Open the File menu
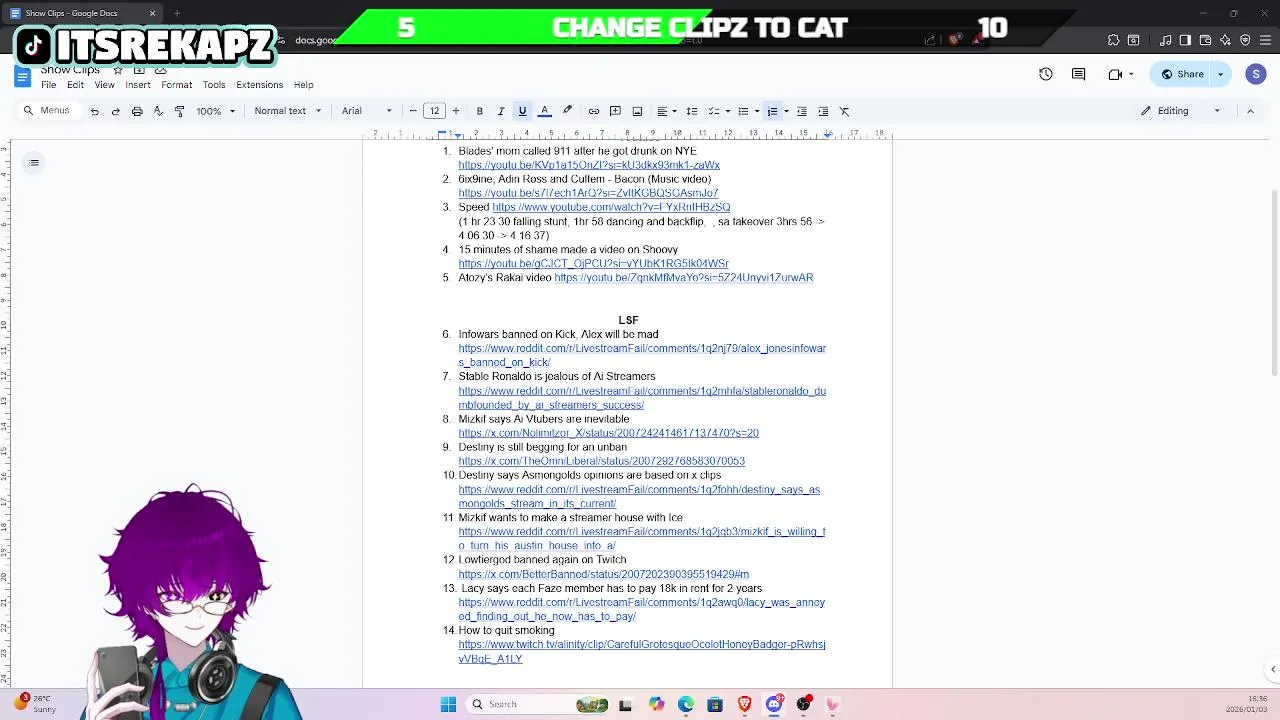The height and width of the screenshot is (720, 1280). (49, 85)
